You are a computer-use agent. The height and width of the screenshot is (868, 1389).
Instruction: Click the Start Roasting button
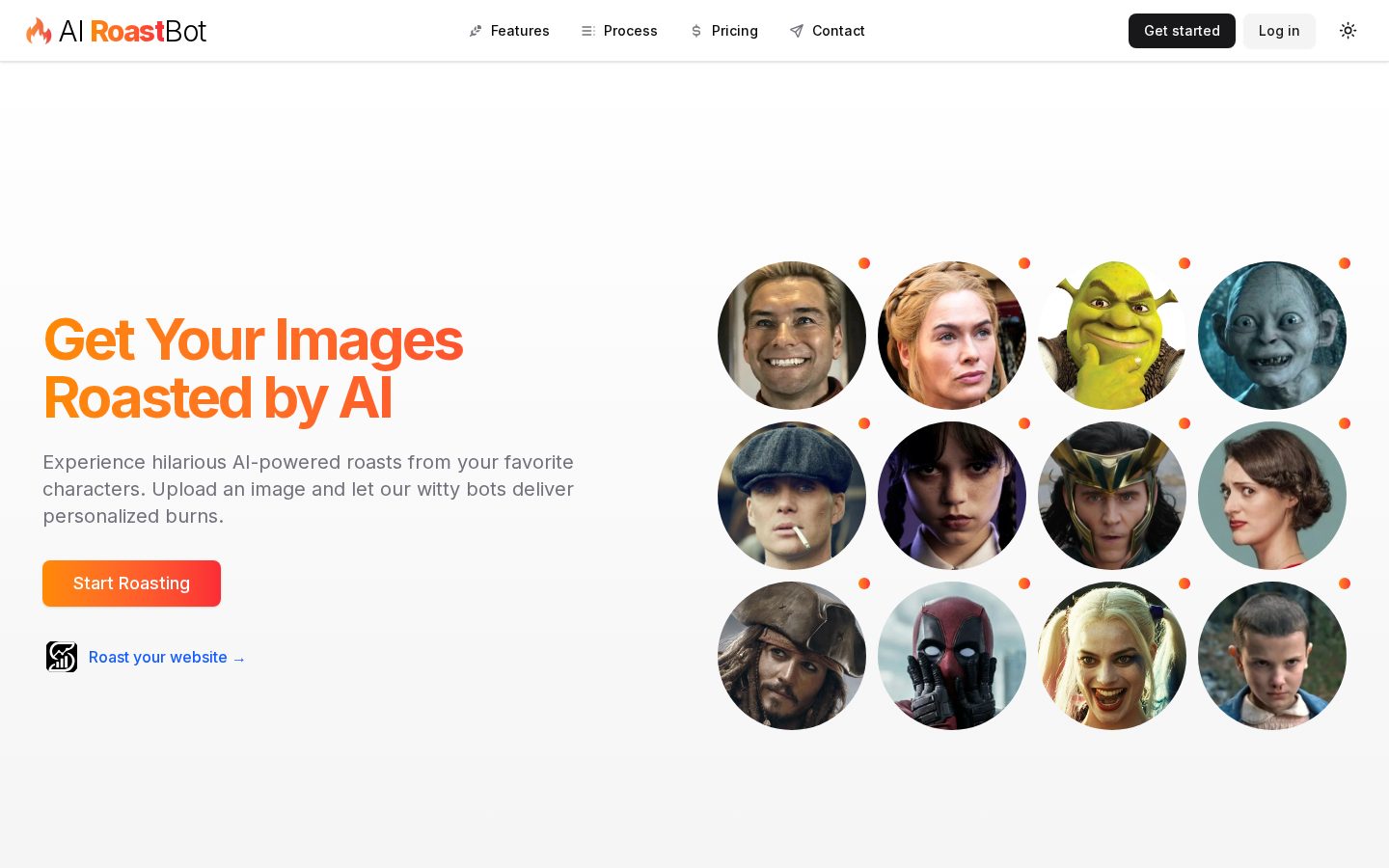(x=131, y=583)
